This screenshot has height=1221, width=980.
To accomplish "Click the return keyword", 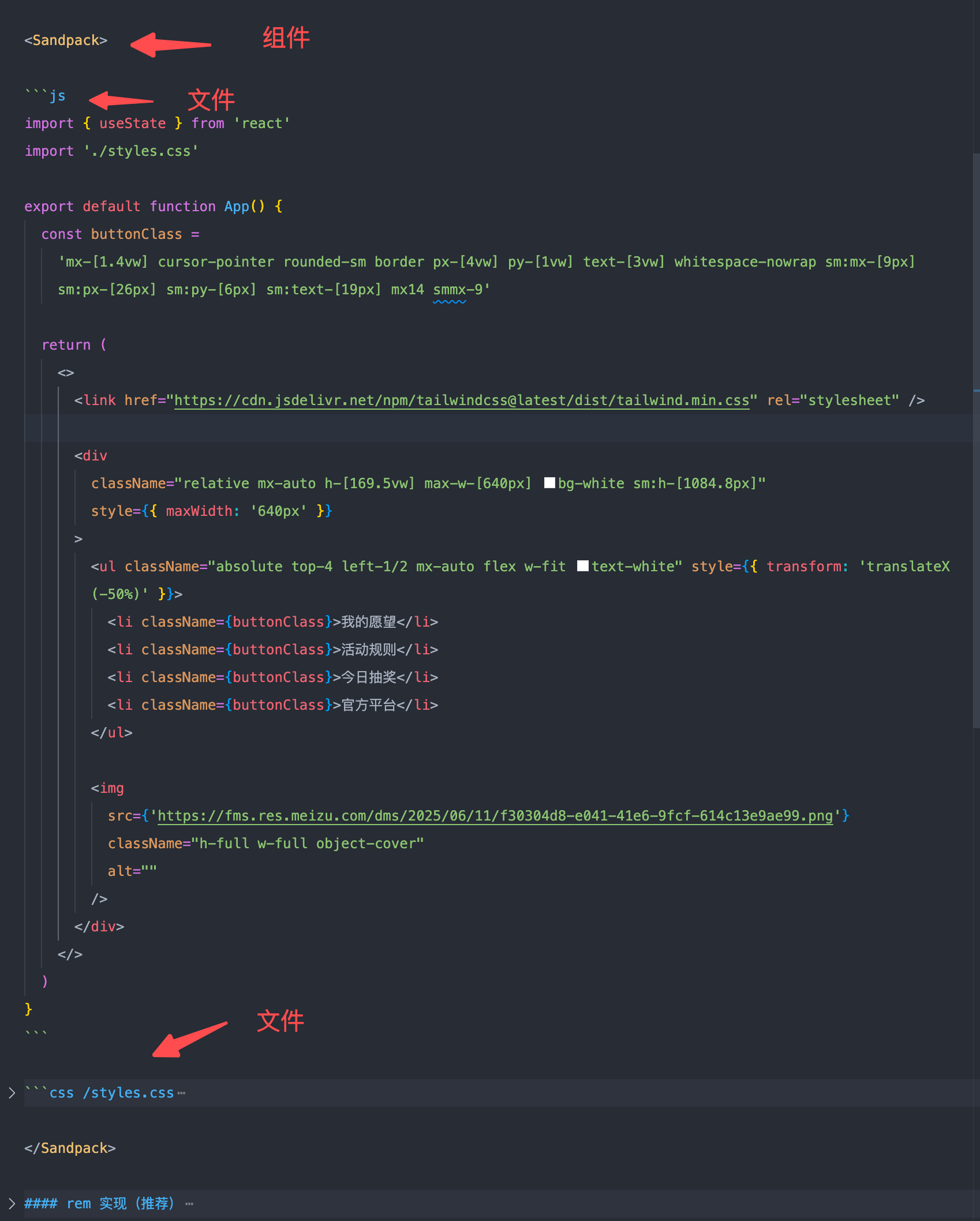I will [66, 345].
